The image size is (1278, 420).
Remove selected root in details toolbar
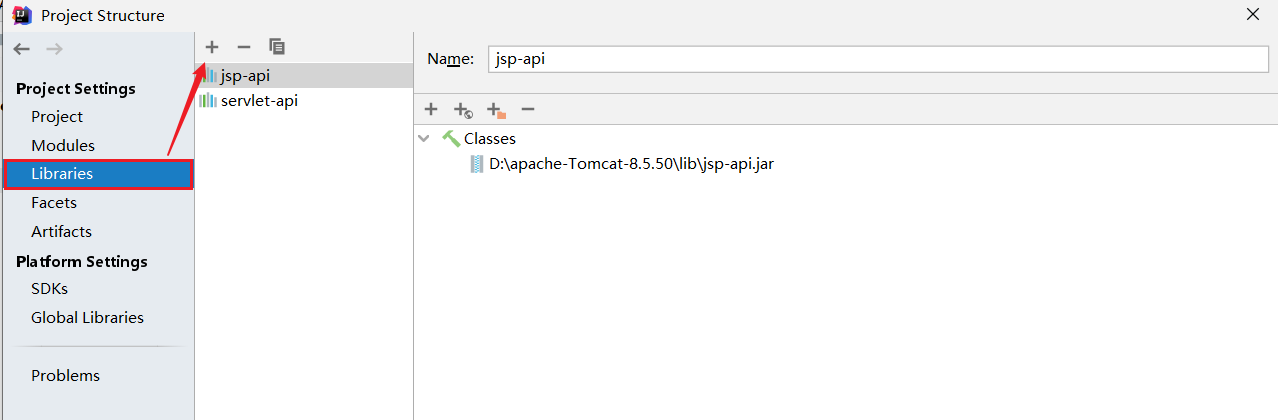(528, 109)
